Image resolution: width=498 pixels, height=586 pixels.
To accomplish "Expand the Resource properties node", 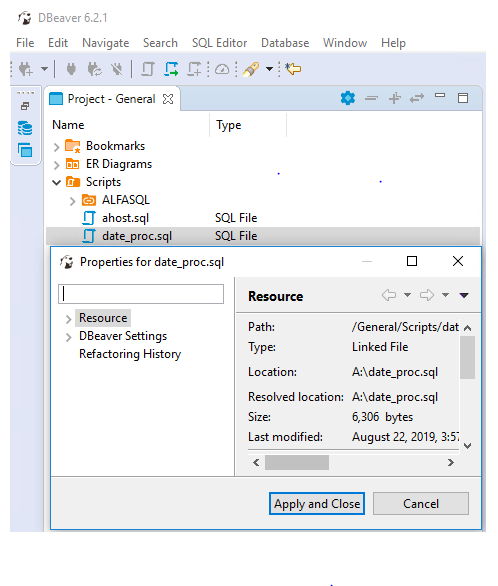I will coord(68,319).
